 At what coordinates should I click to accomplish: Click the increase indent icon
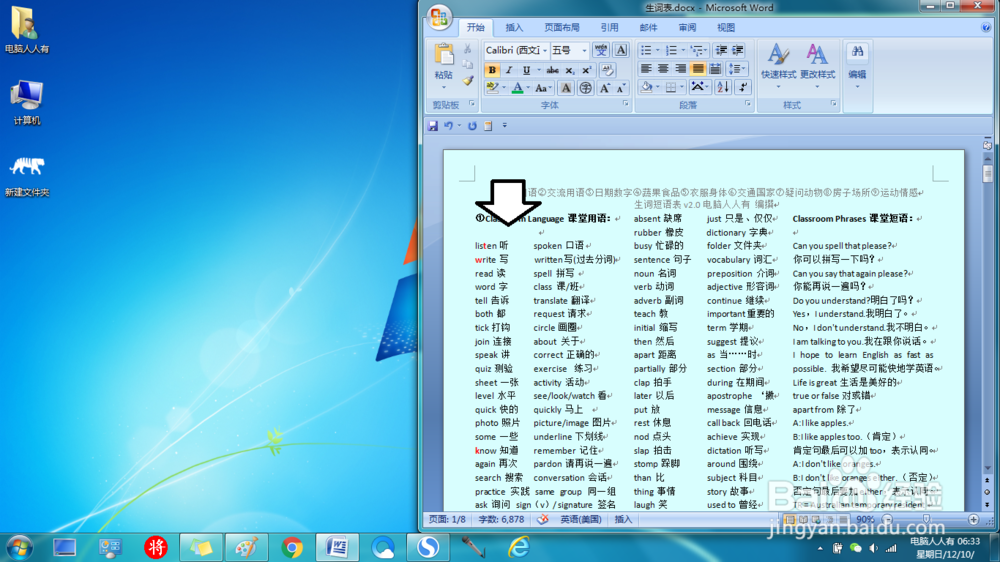[738, 50]
